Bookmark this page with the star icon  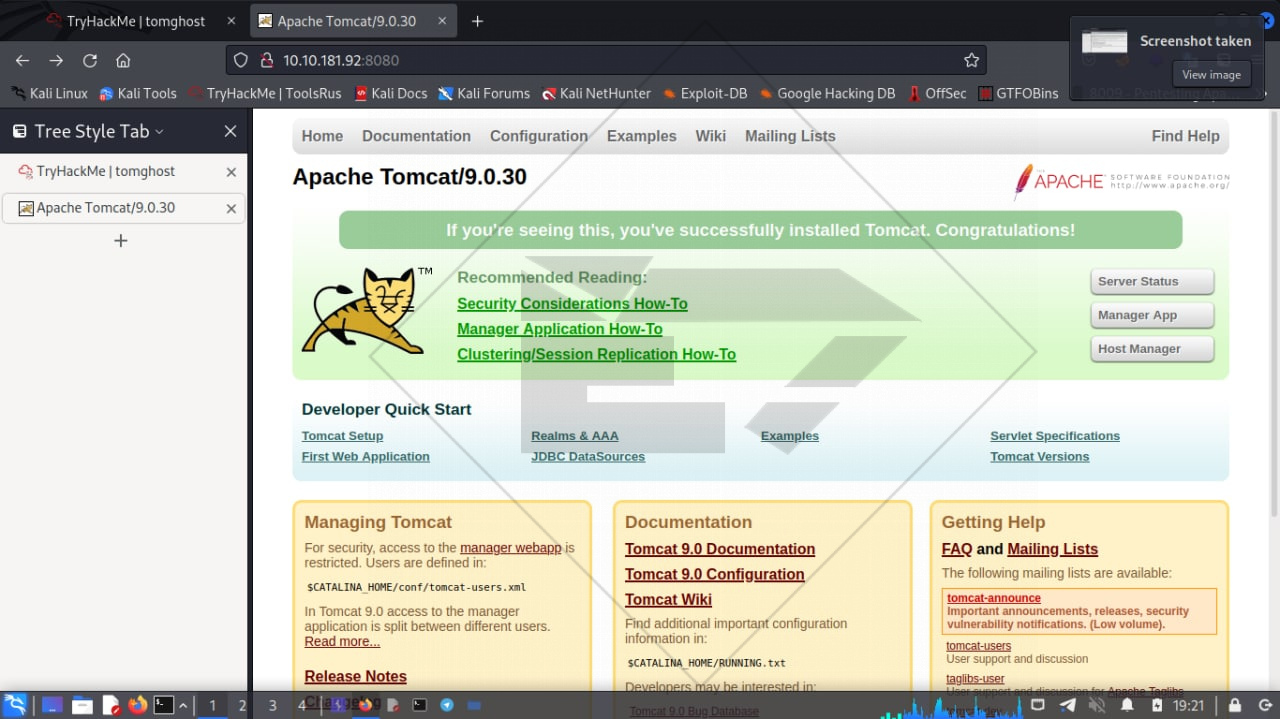971,60
